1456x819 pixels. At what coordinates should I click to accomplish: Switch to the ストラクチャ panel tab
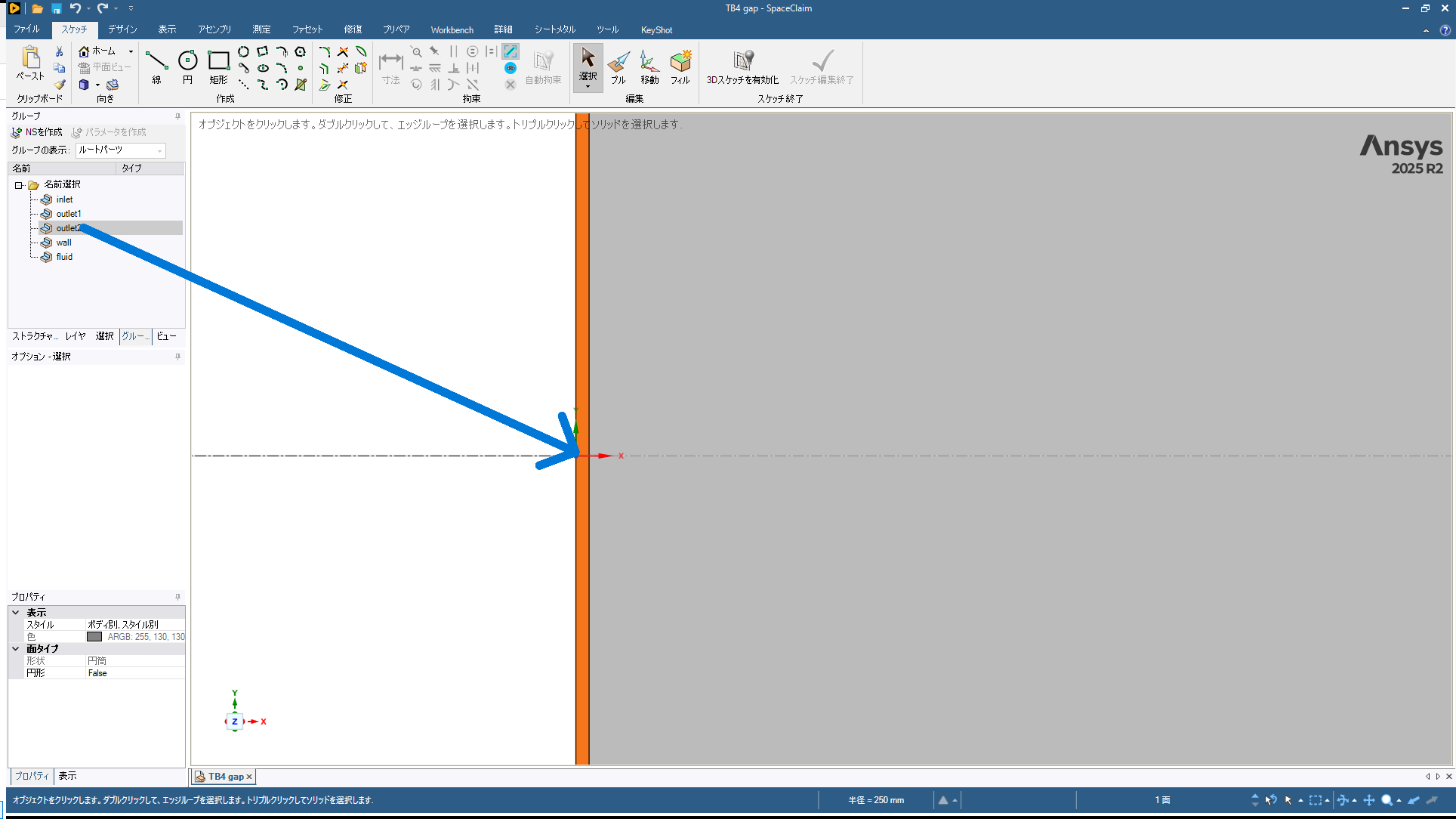pos(35,336)
